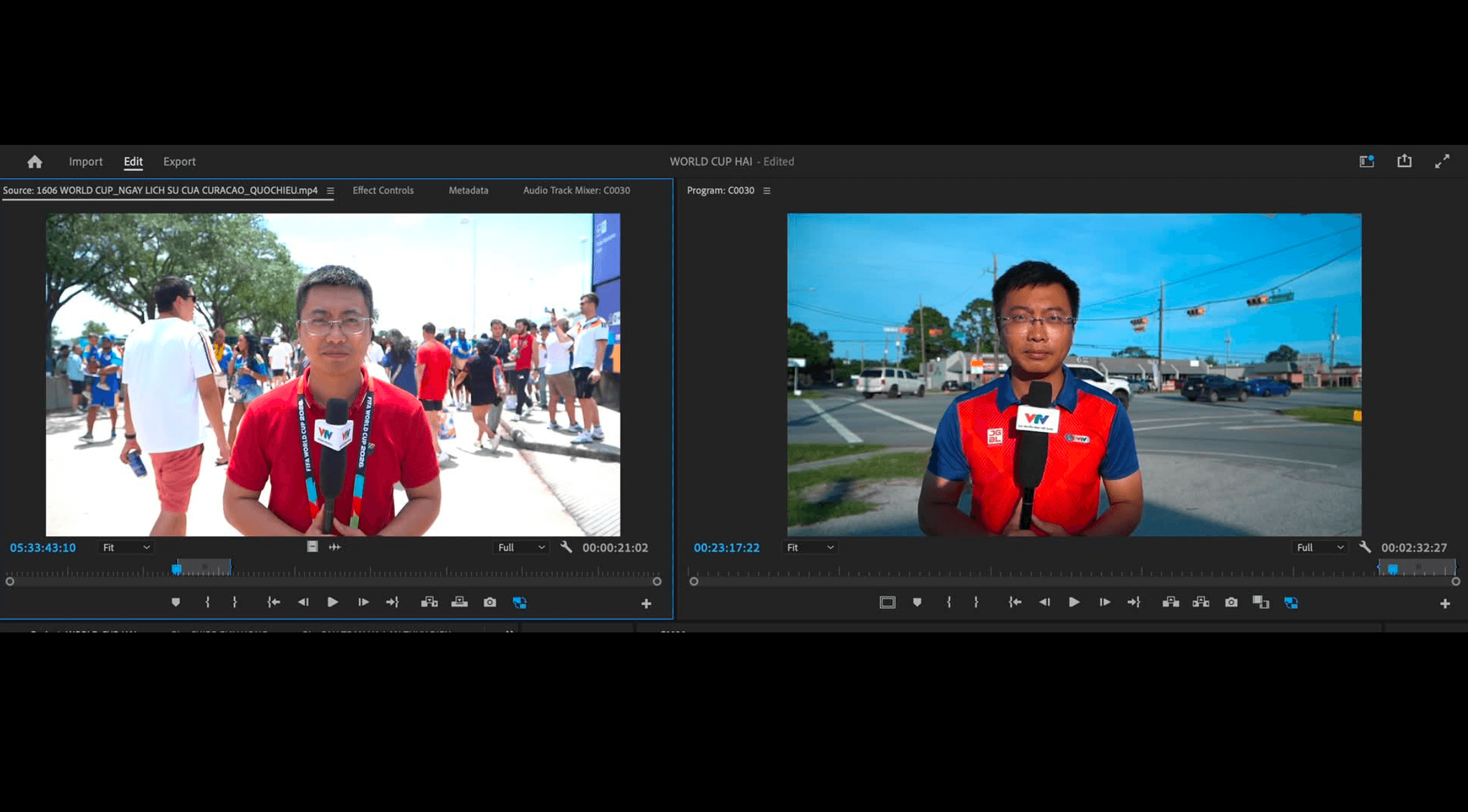Screen dimensions: 1468x812
Task: Open the Import page
Action: (85, 162)
